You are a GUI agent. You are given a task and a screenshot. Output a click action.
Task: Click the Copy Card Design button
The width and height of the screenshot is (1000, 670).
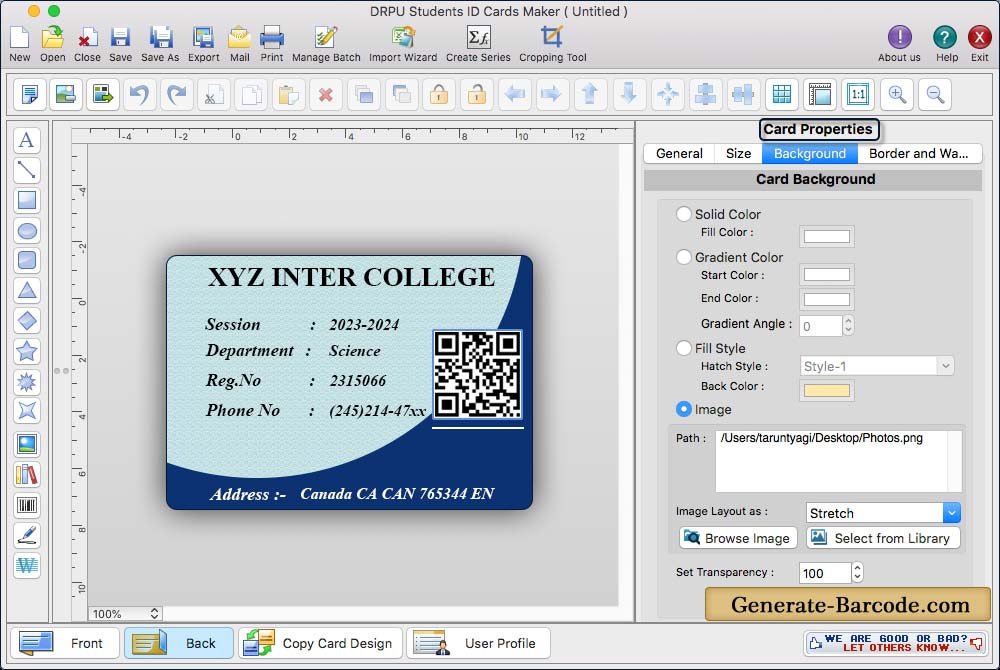click(x=320, y=643)
